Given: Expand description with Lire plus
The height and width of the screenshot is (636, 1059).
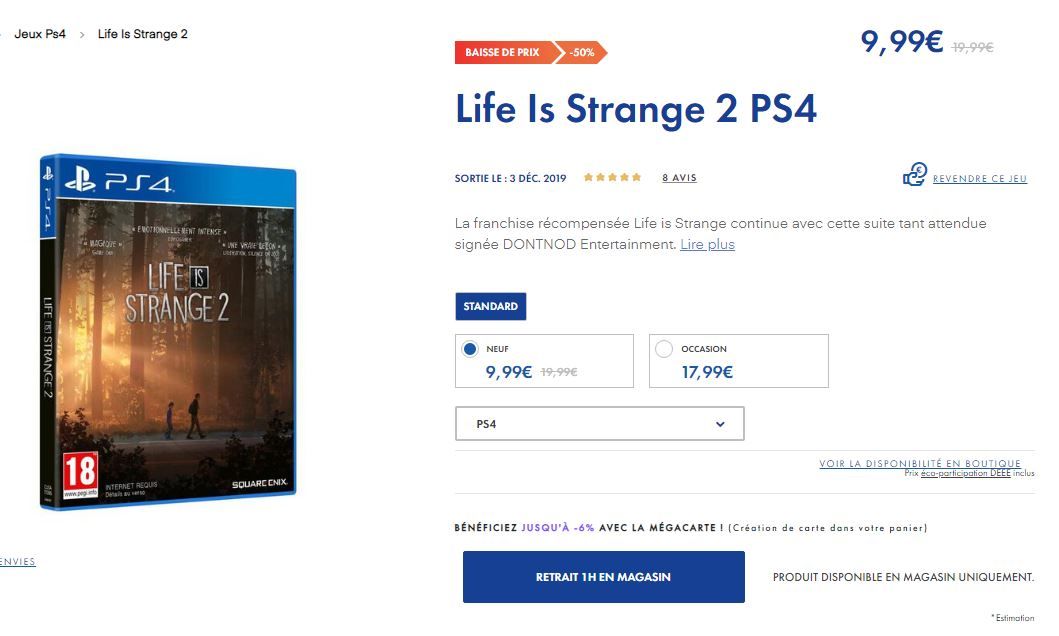Looking at the screenshot, I should (x=707, y=244).
